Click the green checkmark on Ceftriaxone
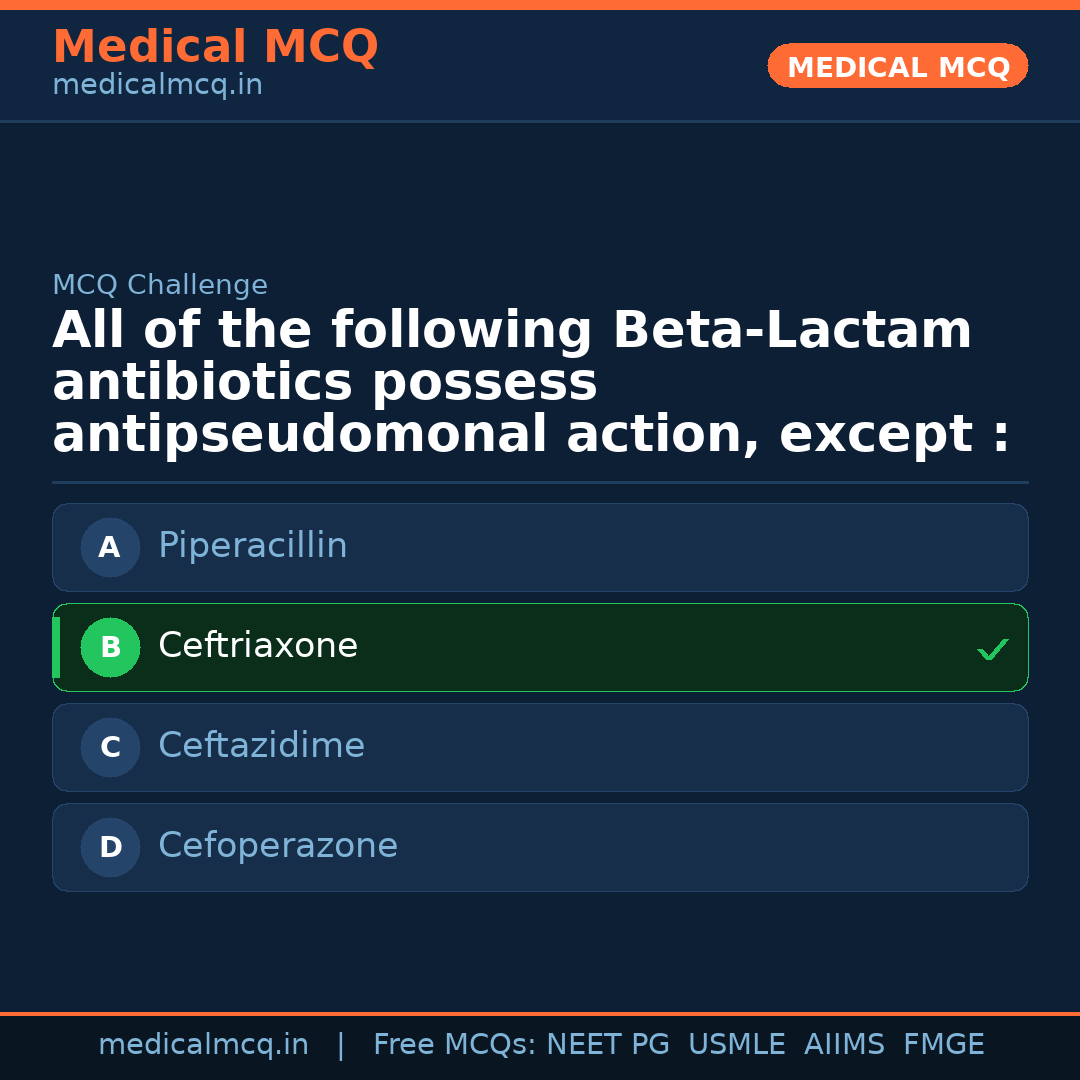 [992, 650]
